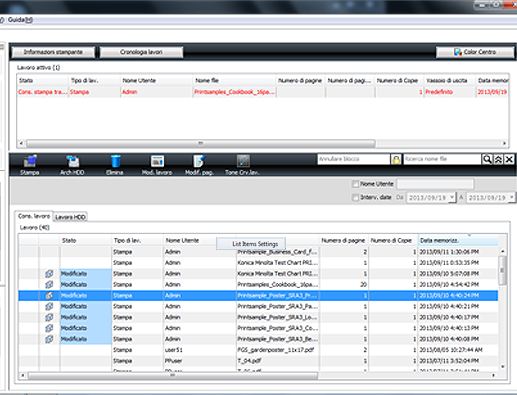Select the Printsample_Business_Card job row

258,252
